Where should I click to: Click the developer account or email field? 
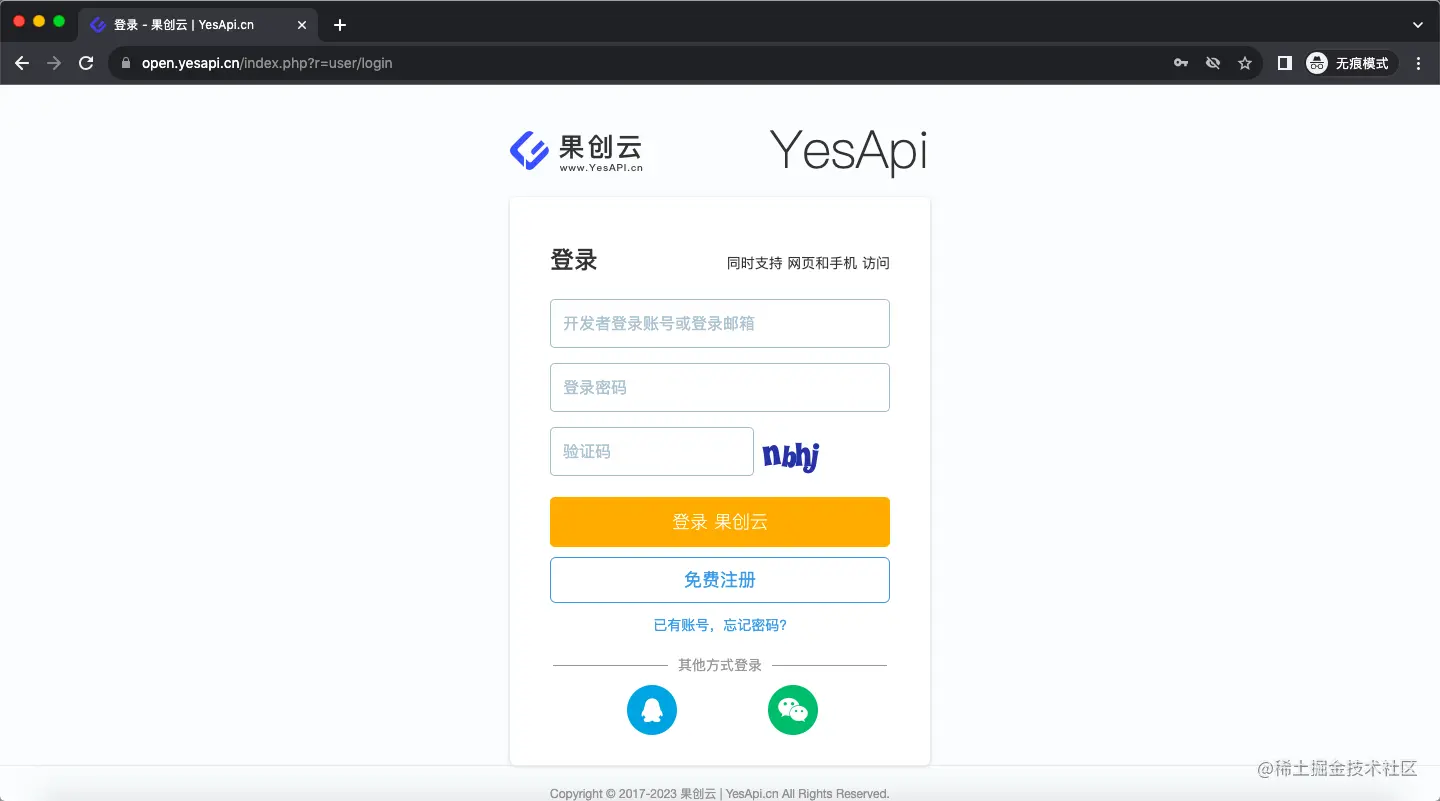[720, 323]
